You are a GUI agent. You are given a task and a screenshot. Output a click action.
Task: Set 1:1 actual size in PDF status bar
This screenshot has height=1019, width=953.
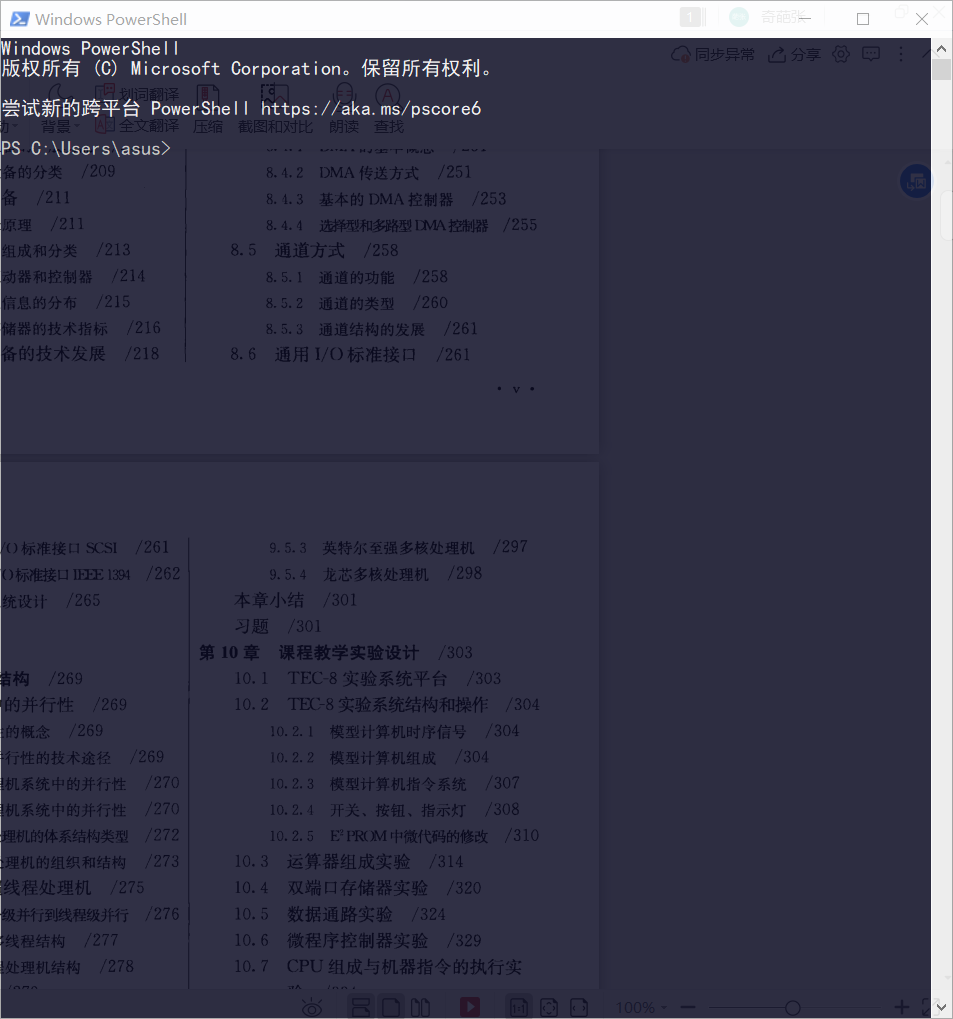coord(519,1008)
